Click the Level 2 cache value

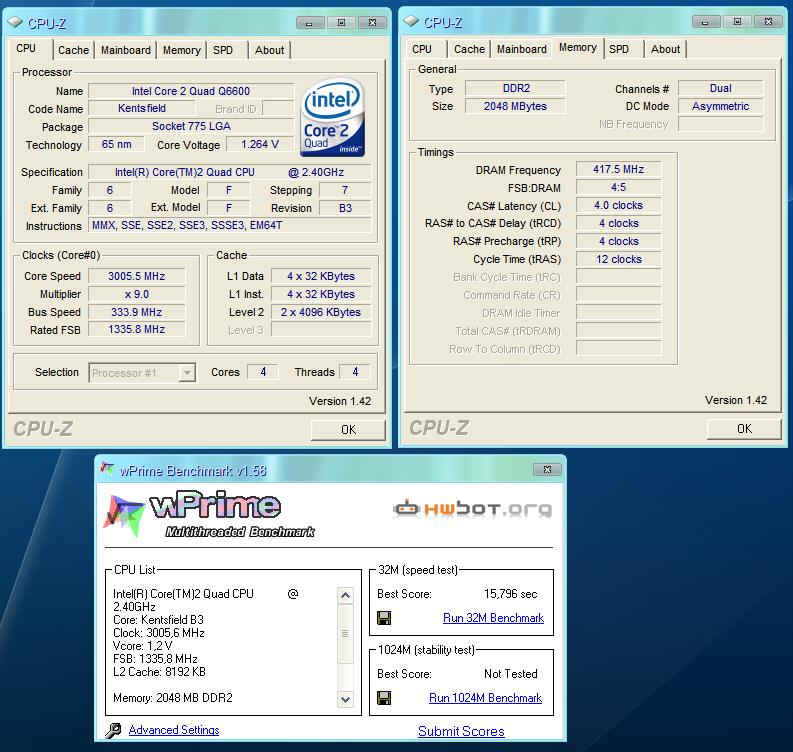321,312
